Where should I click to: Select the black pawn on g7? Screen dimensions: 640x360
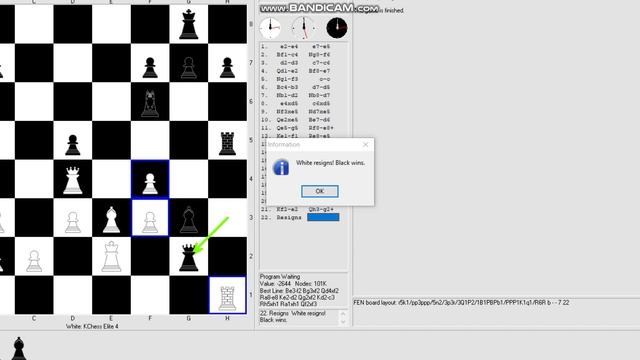pyautogui.click(x=189, y=67)
